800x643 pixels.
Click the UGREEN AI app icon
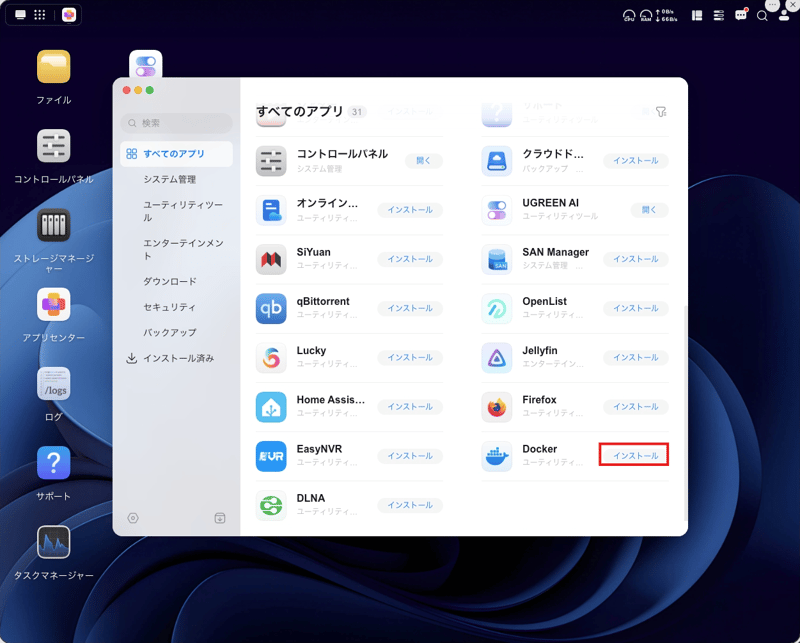pyautogui.click(x=496, y=210)
